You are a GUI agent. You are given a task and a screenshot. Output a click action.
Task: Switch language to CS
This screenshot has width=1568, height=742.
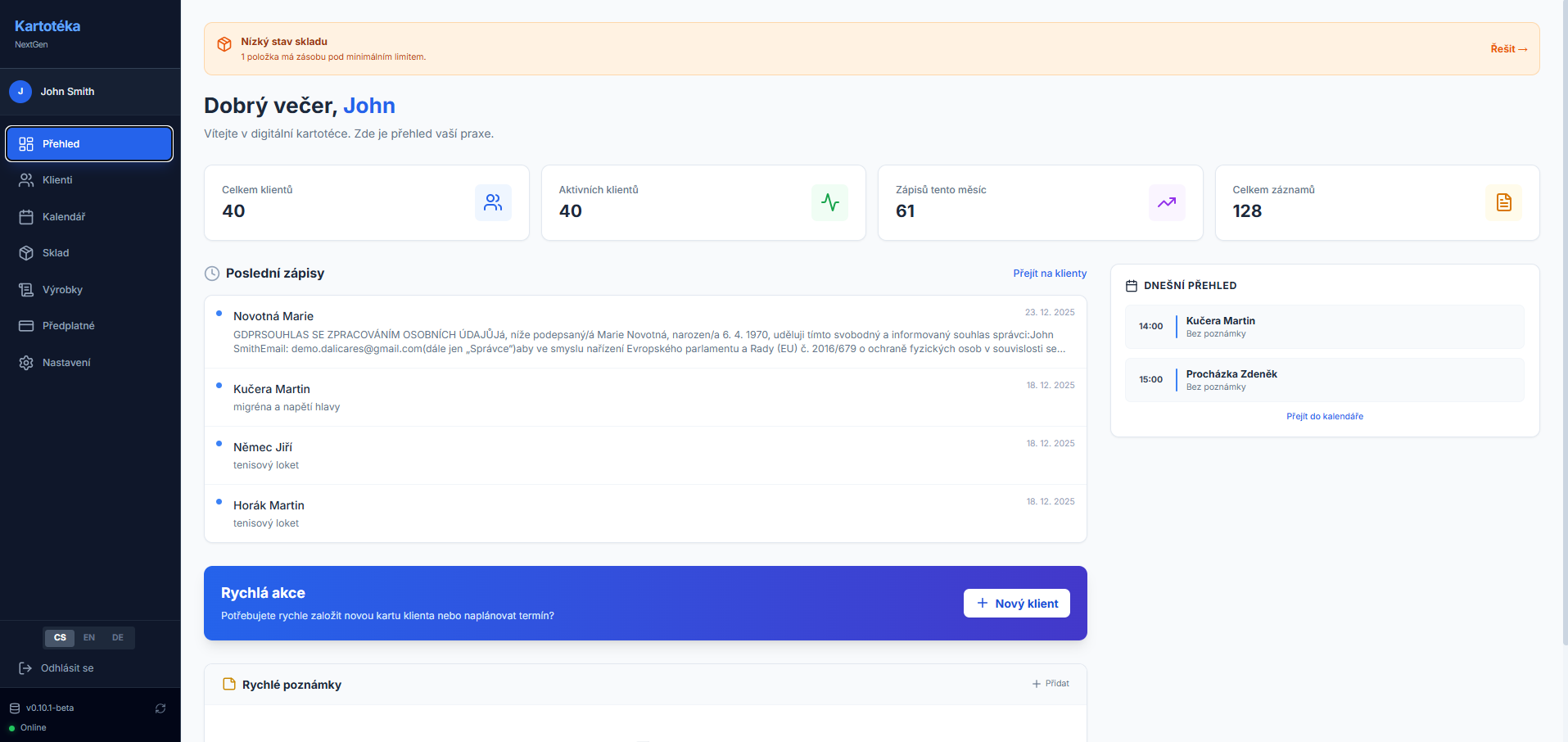(x=60, y=638)
